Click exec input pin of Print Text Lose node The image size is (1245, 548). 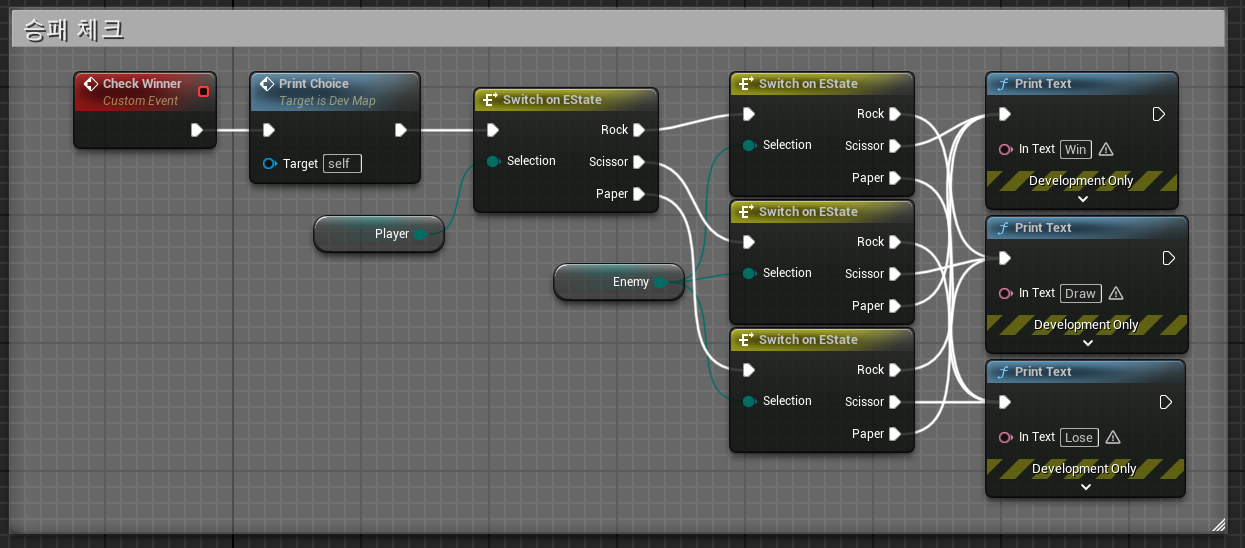click(1005, 402)
